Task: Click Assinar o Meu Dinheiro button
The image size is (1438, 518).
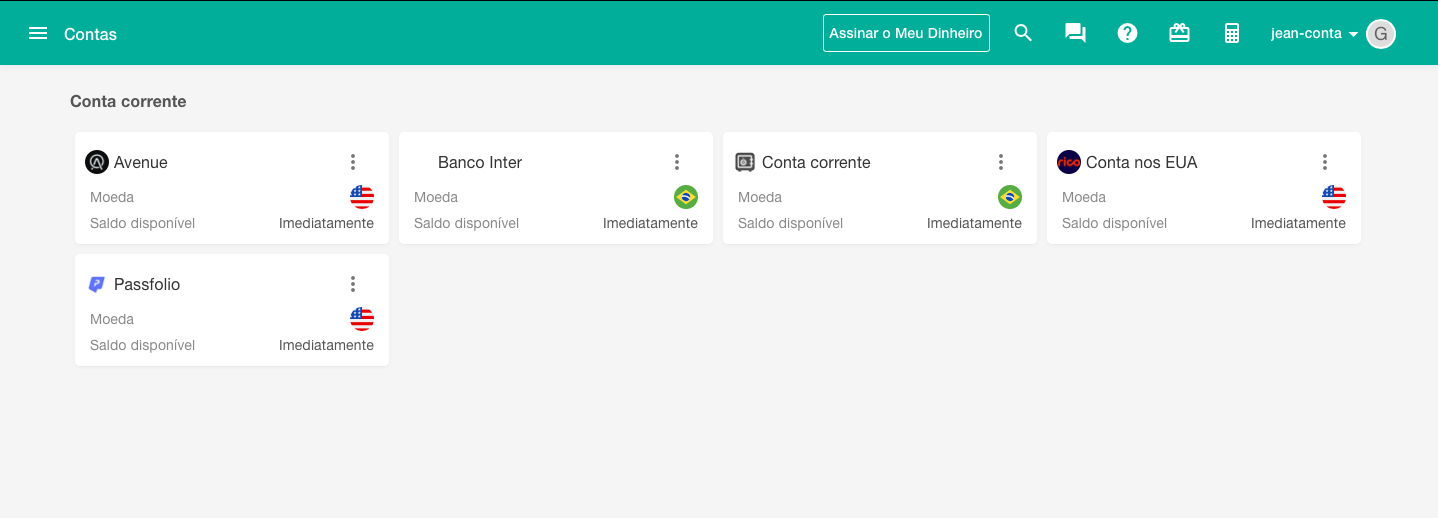Action: (906, 33)
